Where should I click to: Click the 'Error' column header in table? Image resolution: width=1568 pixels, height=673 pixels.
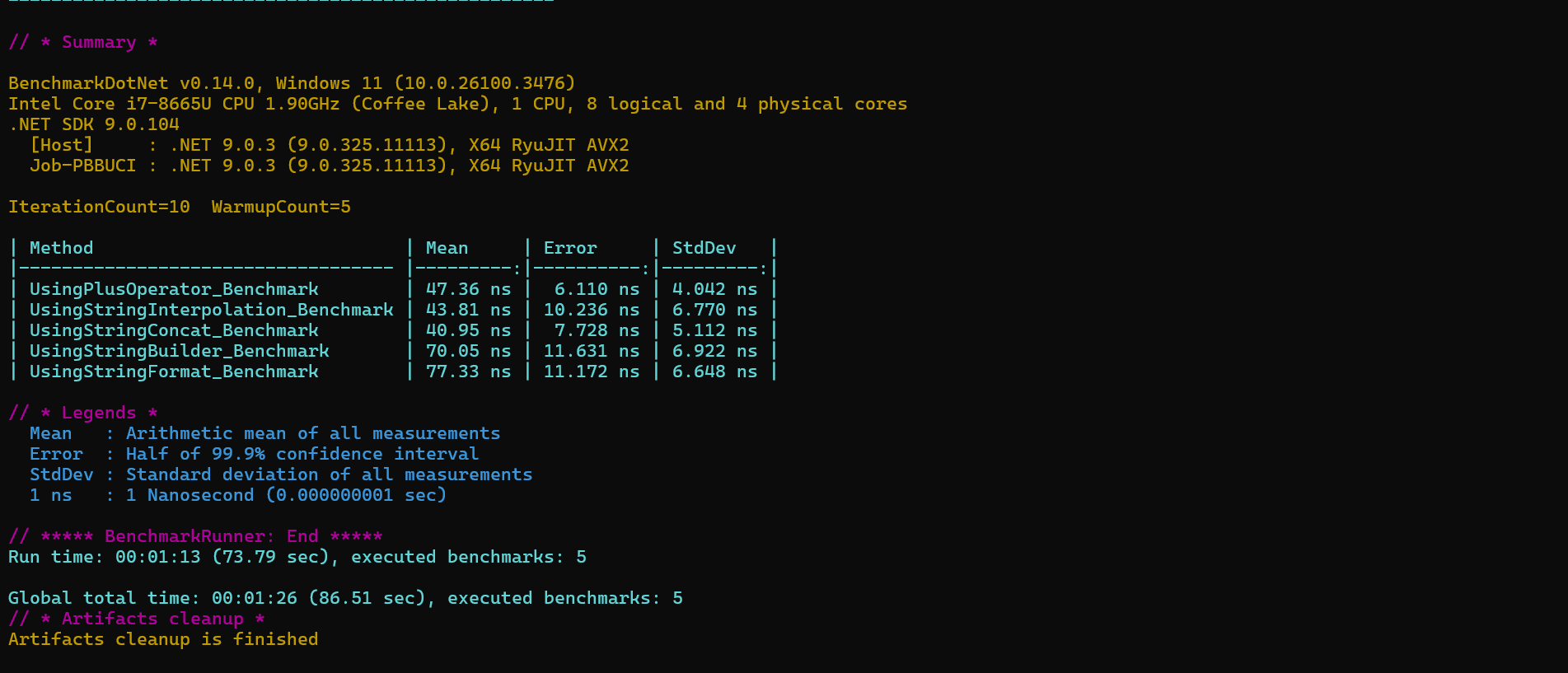(x=570, y=248)
